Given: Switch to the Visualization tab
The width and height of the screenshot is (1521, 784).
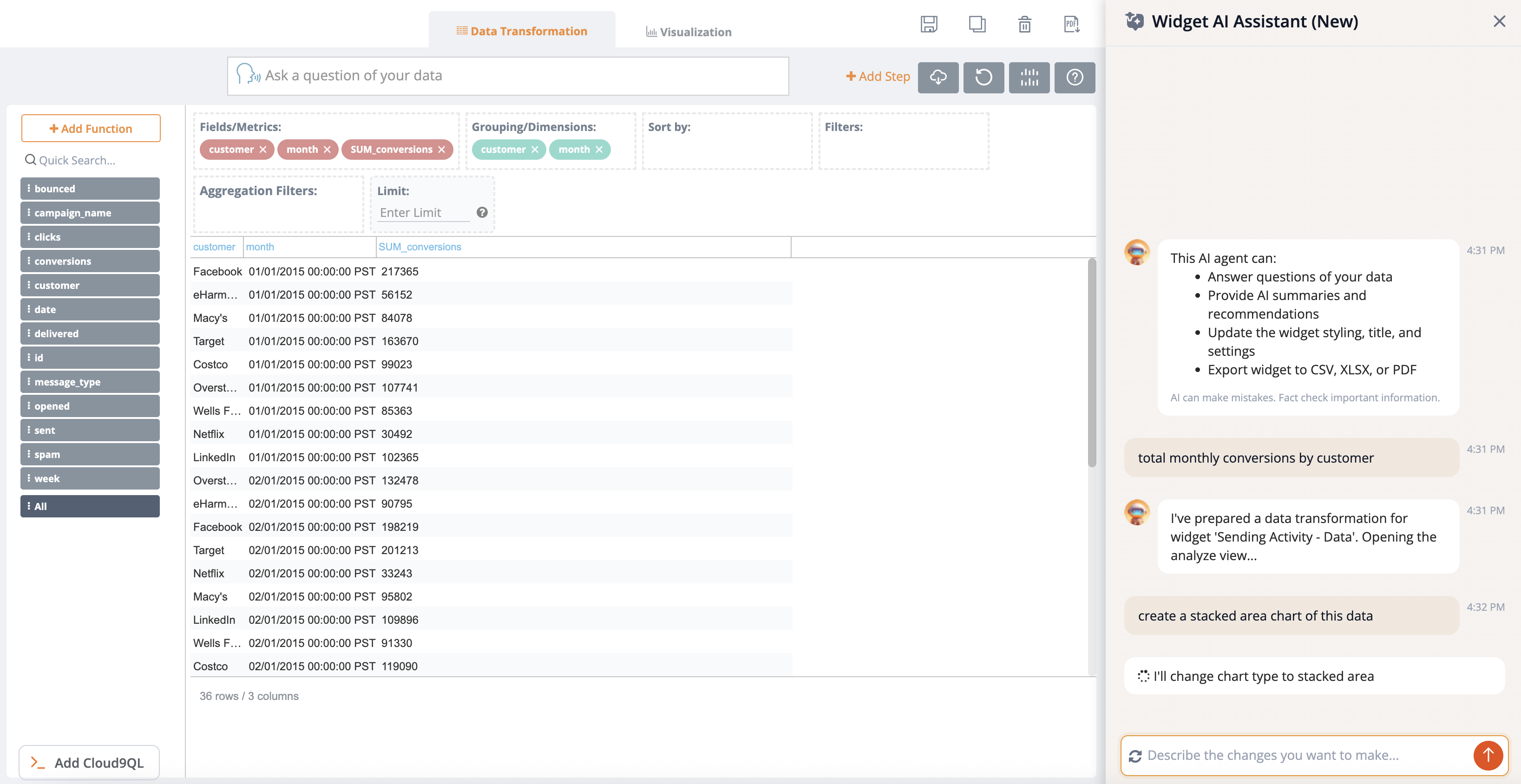Looking at the screenshot, I should [688, 32].
